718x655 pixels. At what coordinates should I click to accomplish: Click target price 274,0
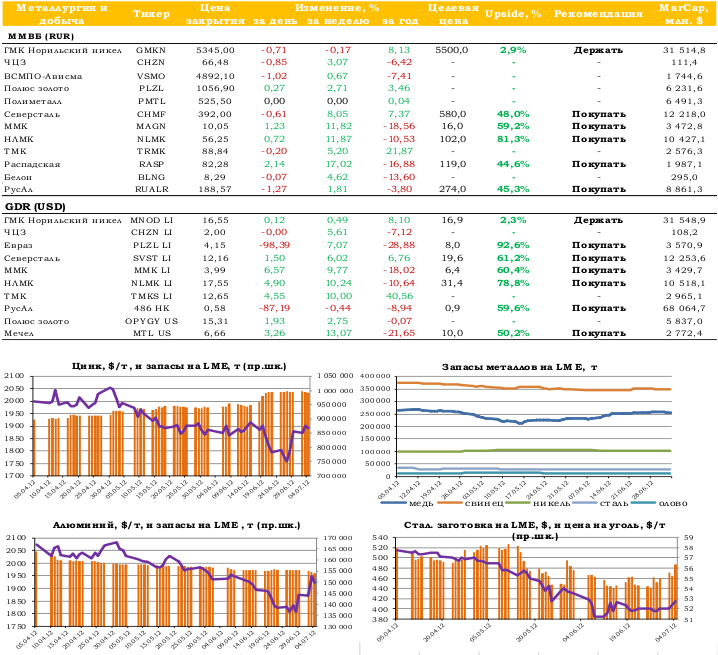point(452,189)
